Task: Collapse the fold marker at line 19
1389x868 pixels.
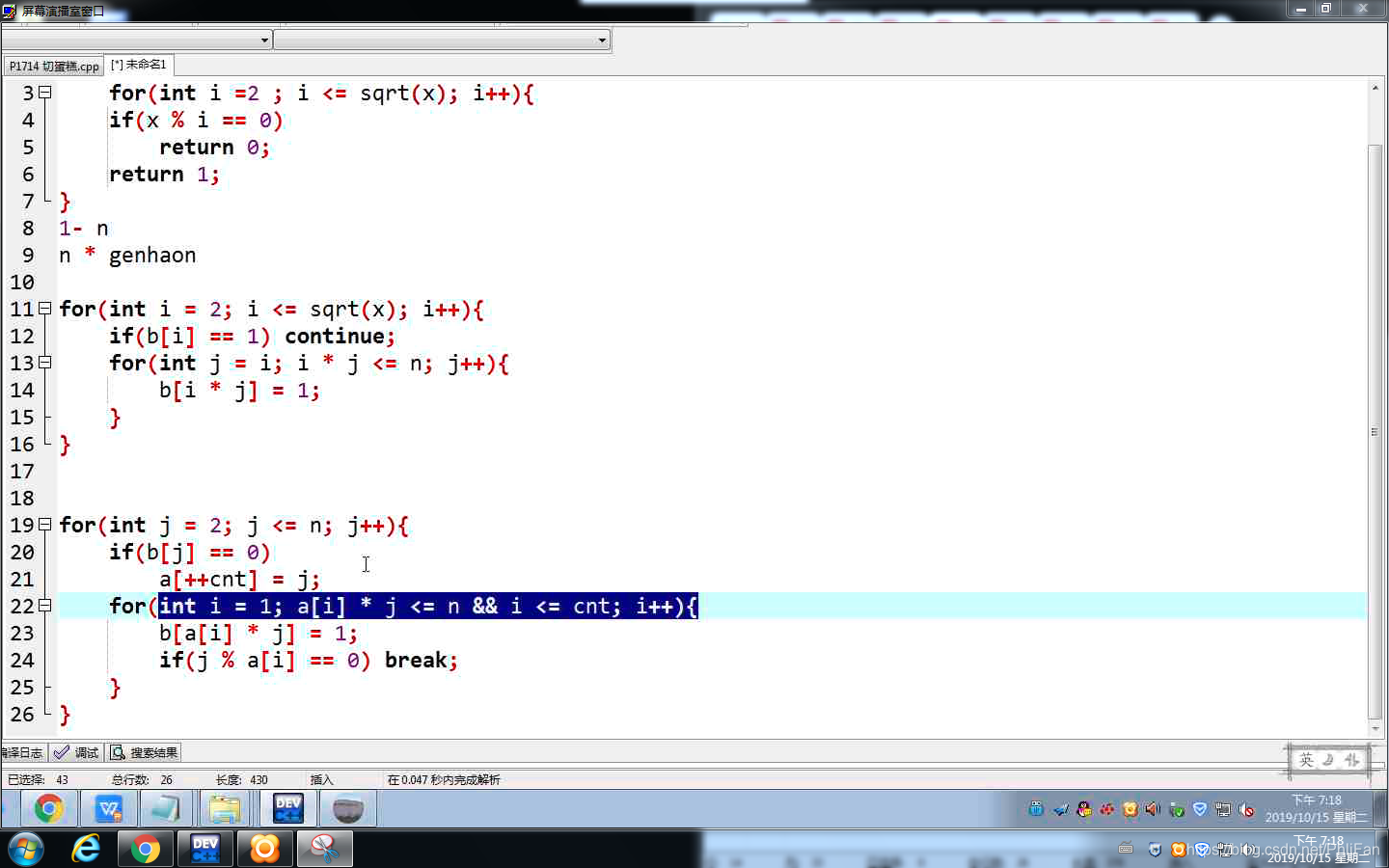Action: click(x=44, y=525)
